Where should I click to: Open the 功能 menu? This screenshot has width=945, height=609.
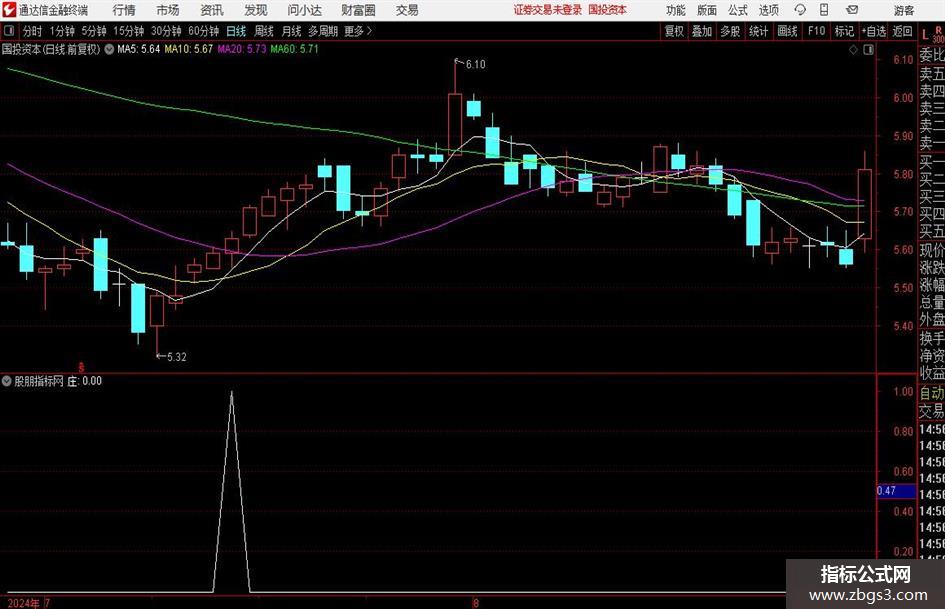click(676, 10)
